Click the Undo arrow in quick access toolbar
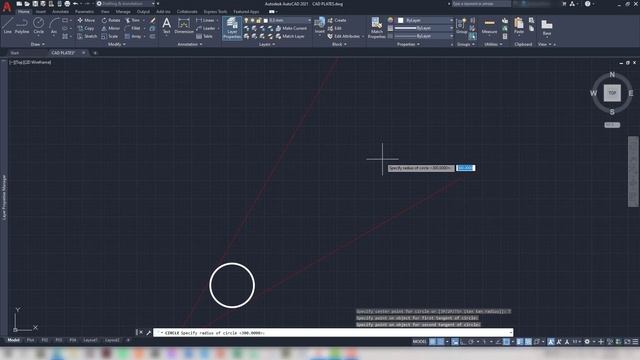The height and width of the screenshot is (360, 640). click(x=76, y=4)
